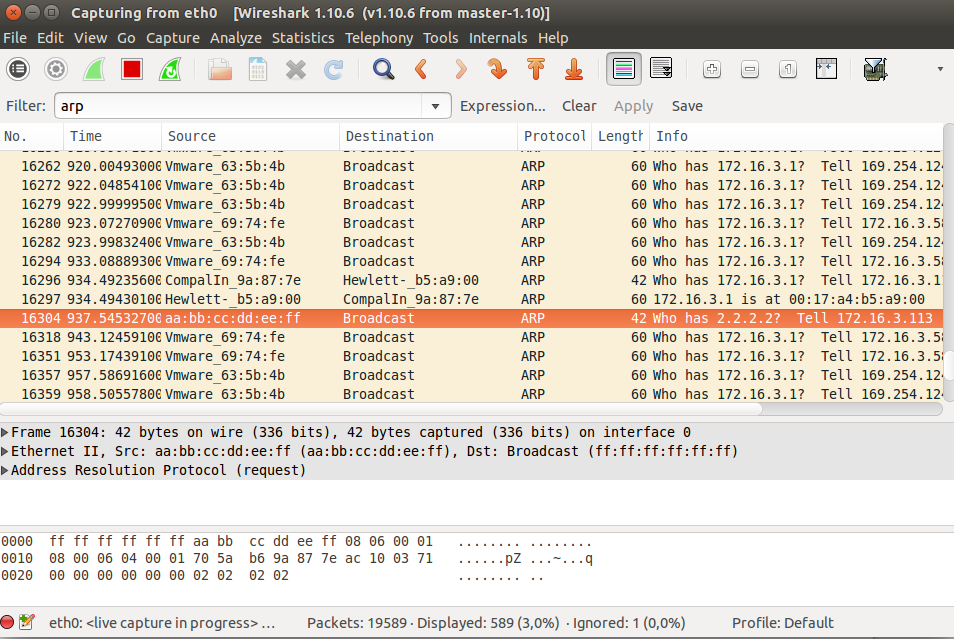Click the Expression... button
This screenshot has width=954, height=639.
tap(502, 106)
